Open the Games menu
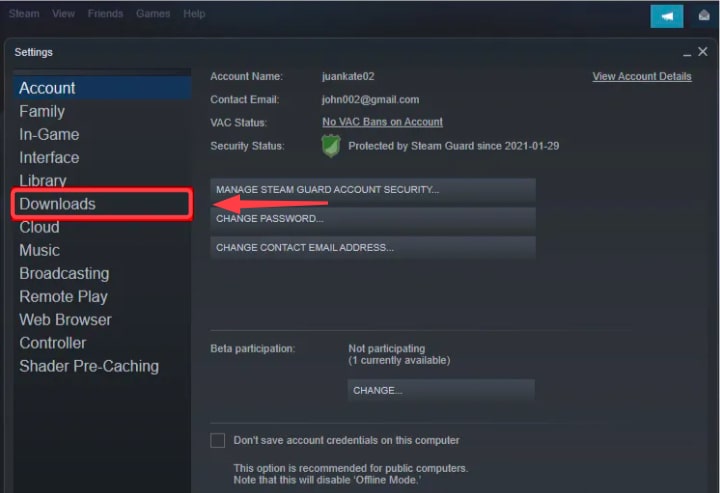 coord(153,14)
